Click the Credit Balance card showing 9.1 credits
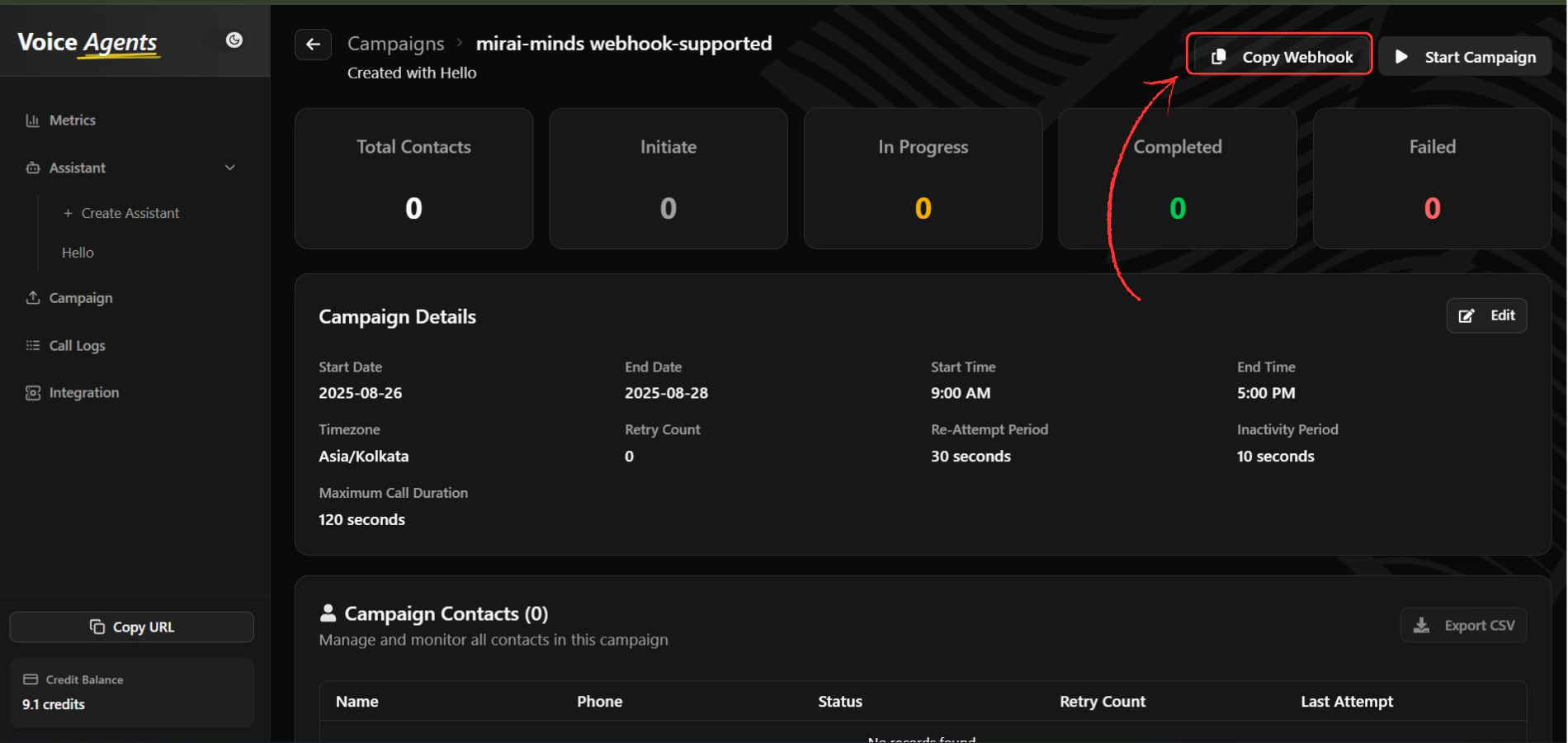The width and height of the screenshot is (1568, 743). [x=130, y=692]
